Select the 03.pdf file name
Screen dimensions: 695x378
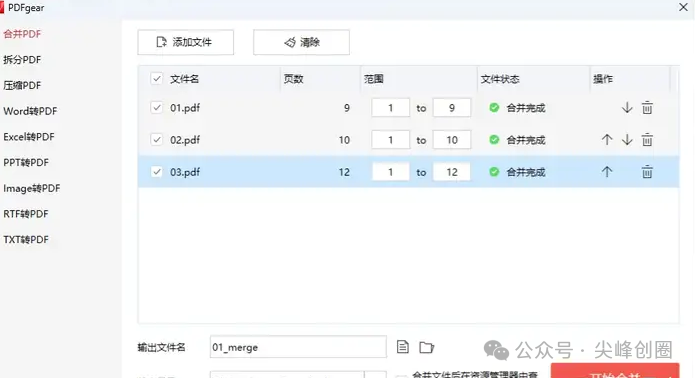(x=185, y=172)
